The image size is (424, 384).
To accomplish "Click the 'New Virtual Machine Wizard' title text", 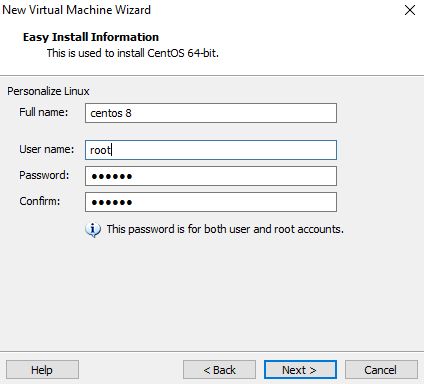I will coord(76,10).
